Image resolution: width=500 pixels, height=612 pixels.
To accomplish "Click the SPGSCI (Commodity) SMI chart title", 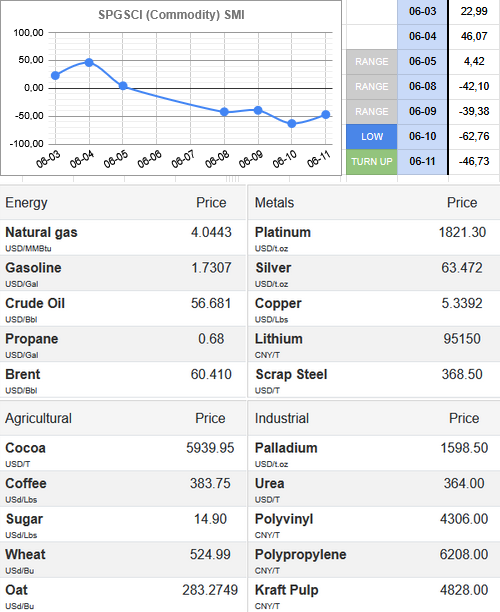I will 171,15.
